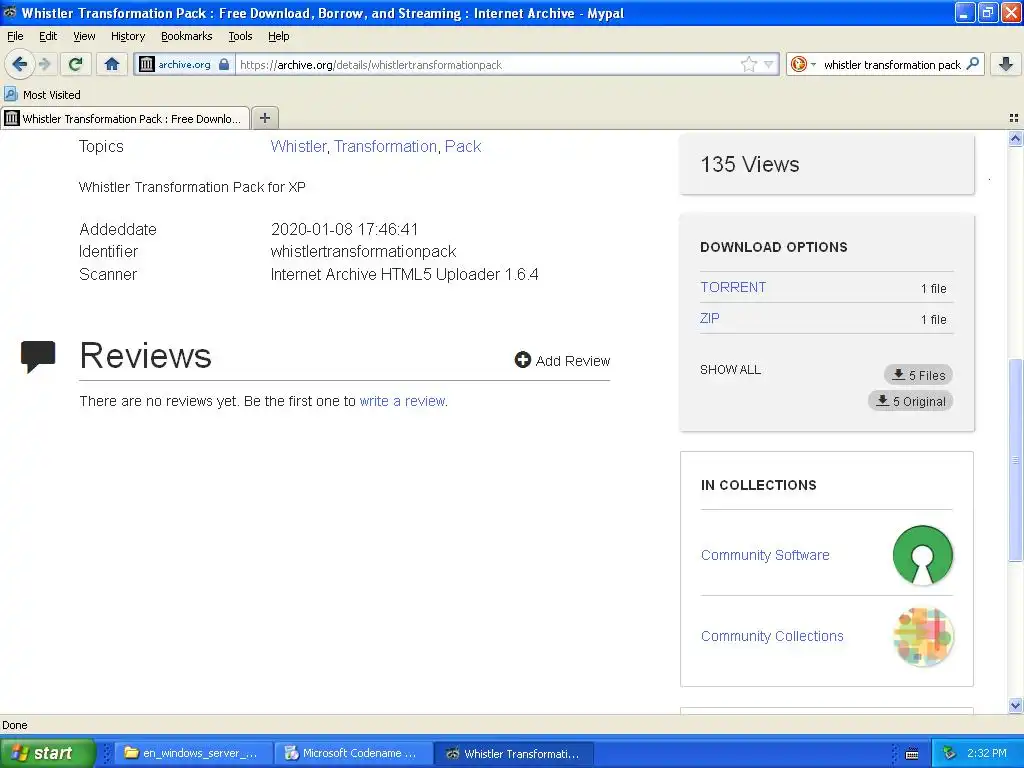Click the URL address field
This screenshot has width=1024, height=768.
[487, 65]
